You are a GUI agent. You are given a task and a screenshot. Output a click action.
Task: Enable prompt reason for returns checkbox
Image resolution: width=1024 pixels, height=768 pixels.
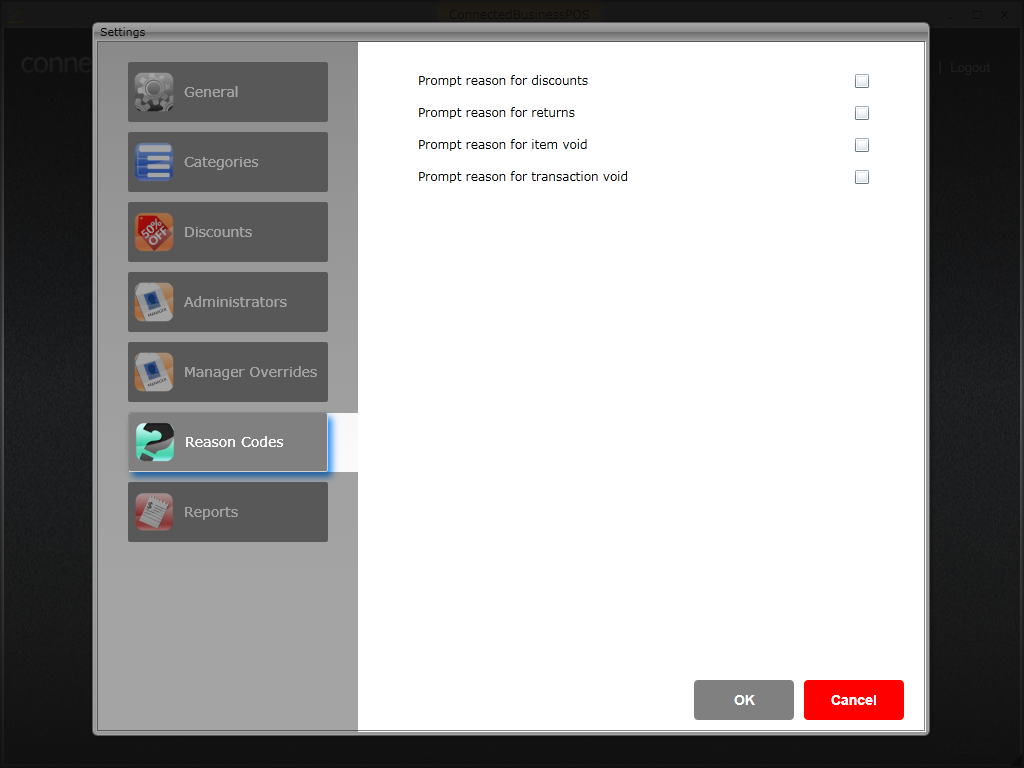[862, 113]
